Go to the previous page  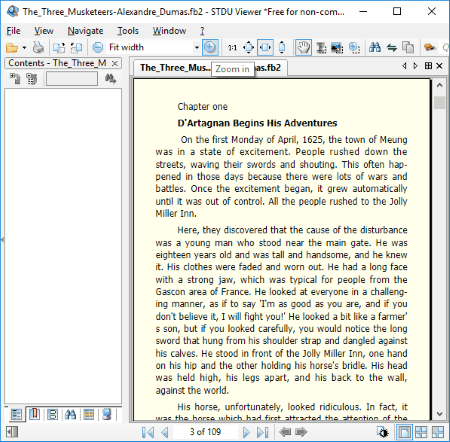pos(165,432)
